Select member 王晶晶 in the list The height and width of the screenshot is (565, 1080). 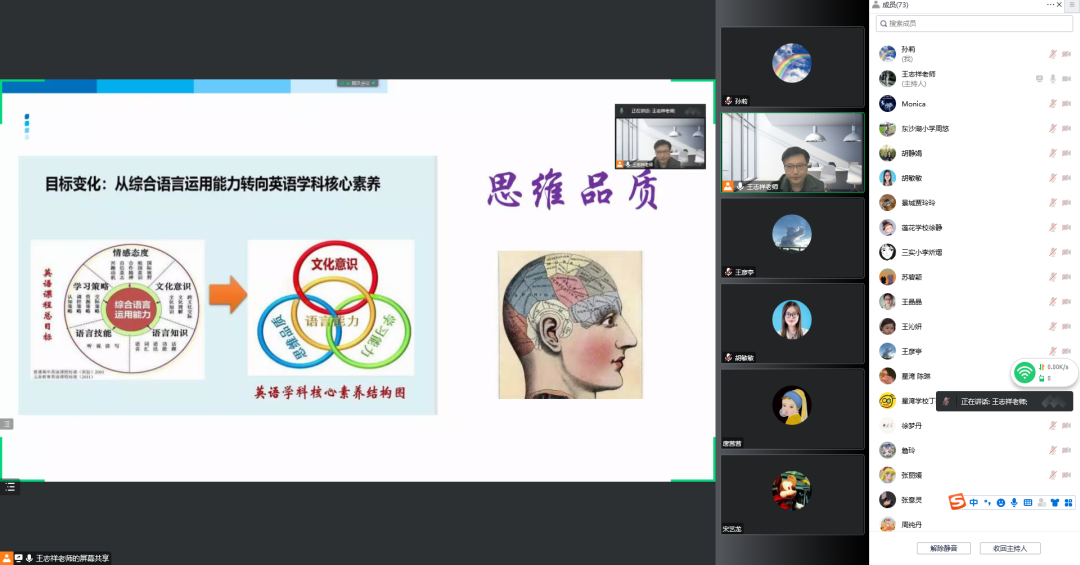(x=974, y=302)
